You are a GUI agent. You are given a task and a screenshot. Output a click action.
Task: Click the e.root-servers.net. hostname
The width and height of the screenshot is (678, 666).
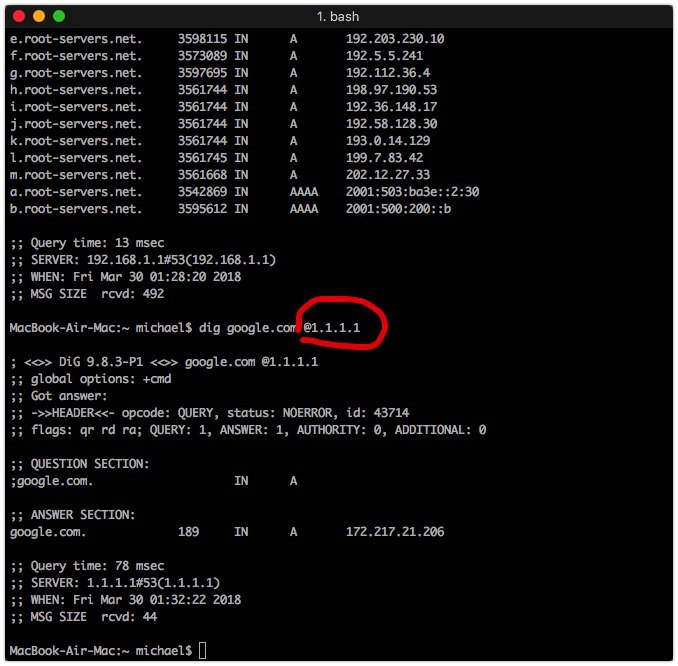(76, 39)
